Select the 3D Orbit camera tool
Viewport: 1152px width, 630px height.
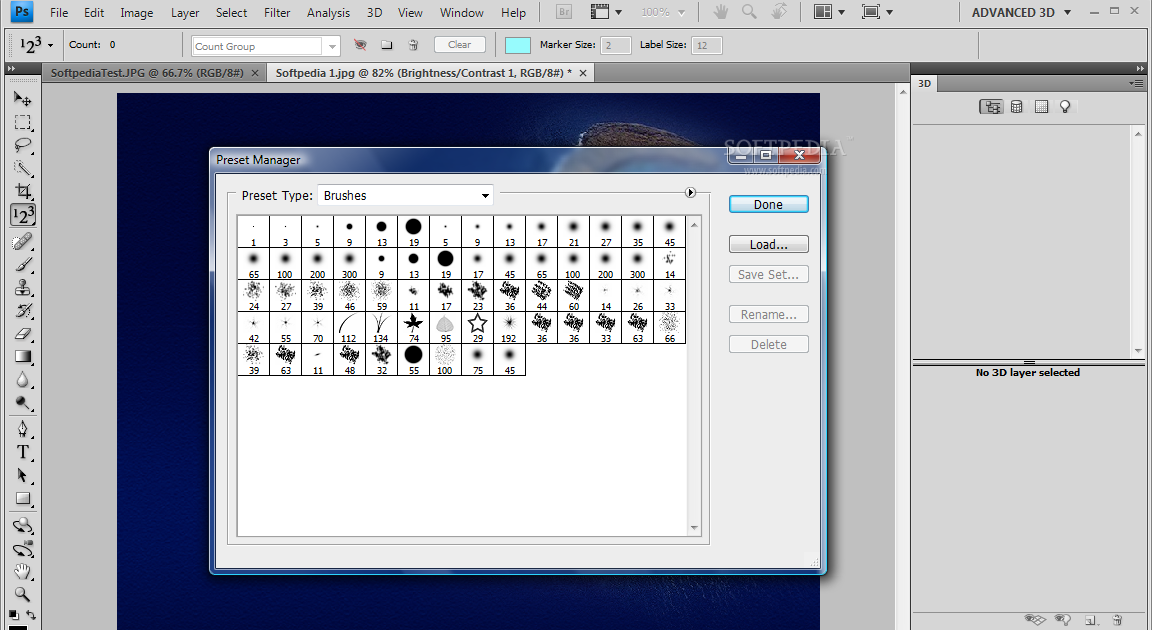click(23, 549)
